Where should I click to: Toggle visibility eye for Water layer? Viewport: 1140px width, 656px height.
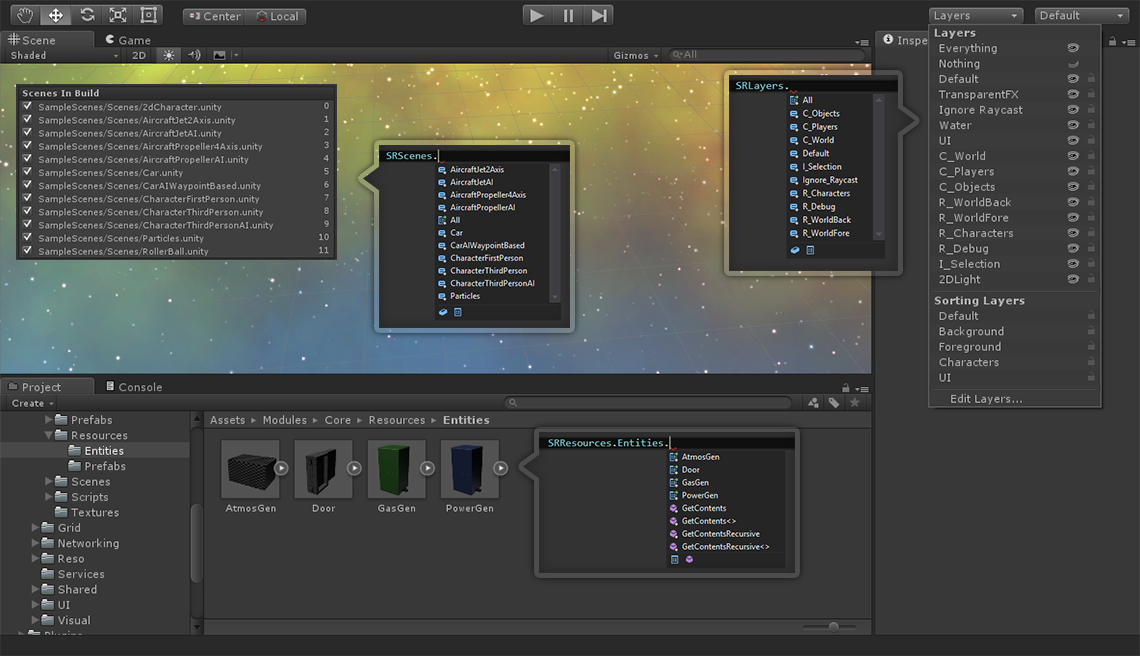pyautogui.click(x=1073, y=125)
